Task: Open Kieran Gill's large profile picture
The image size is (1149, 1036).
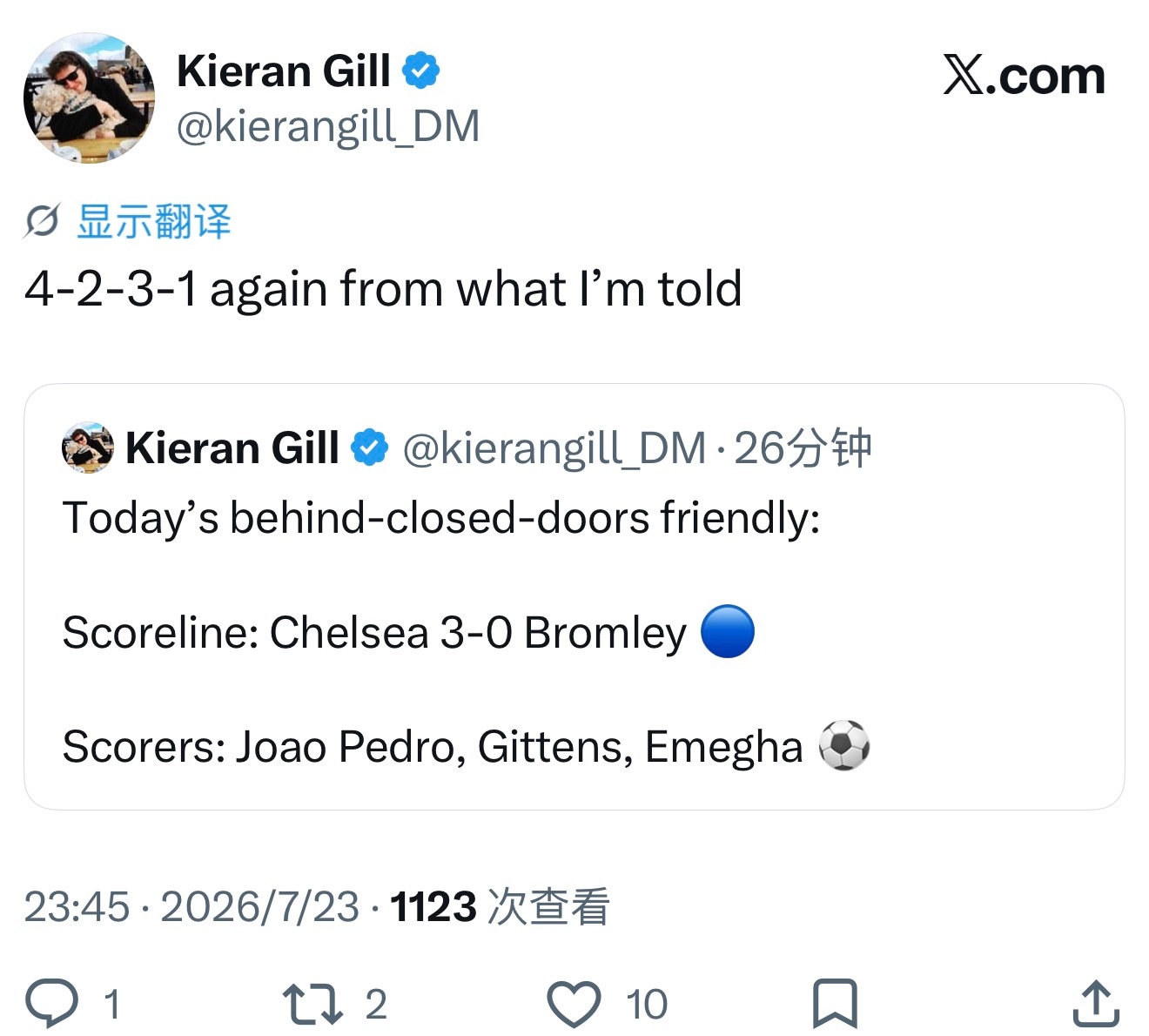Action: pos(89,98)
